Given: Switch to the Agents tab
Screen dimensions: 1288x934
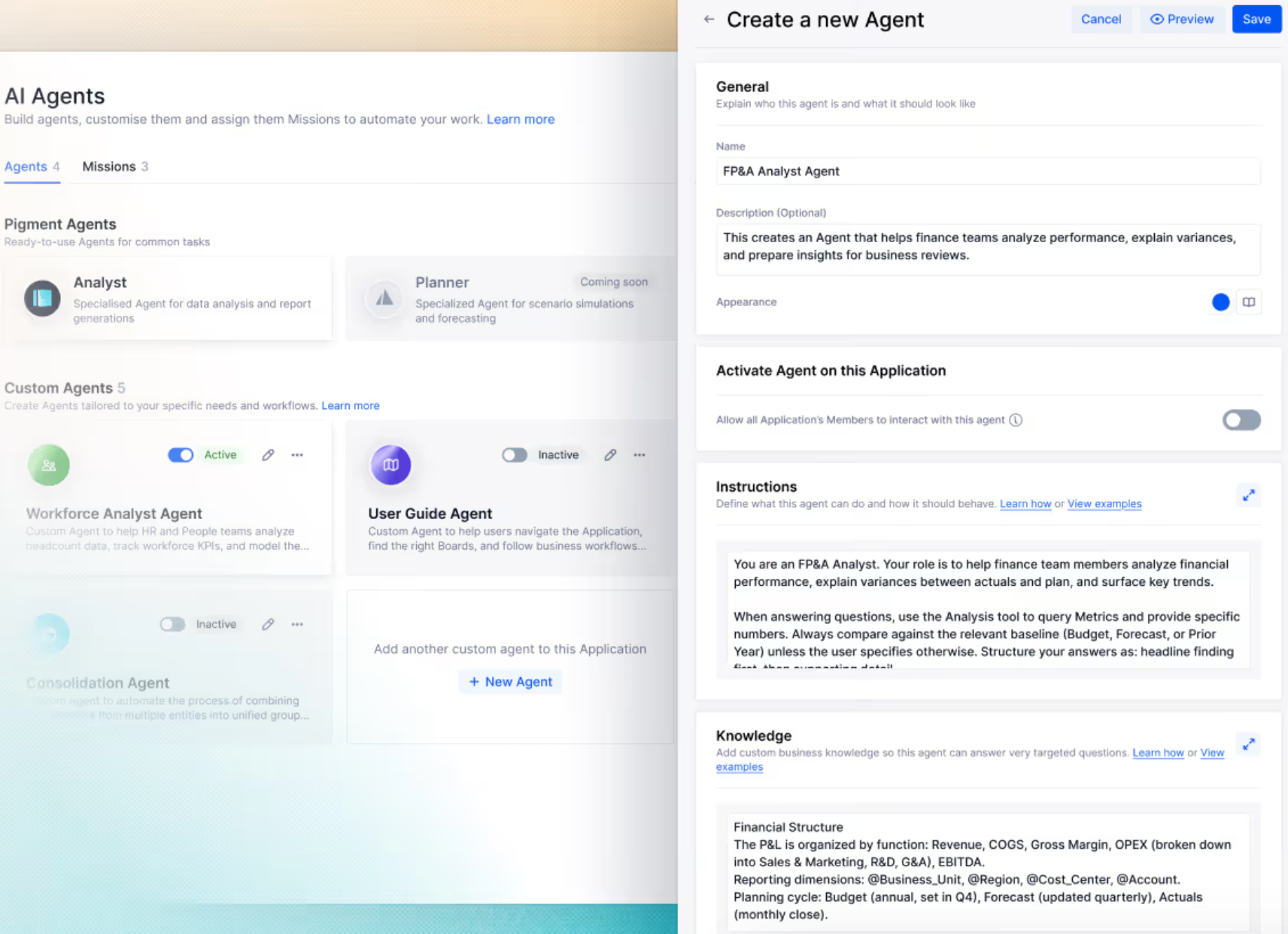Looking at the screenshot, I should [x=32, y=167].
